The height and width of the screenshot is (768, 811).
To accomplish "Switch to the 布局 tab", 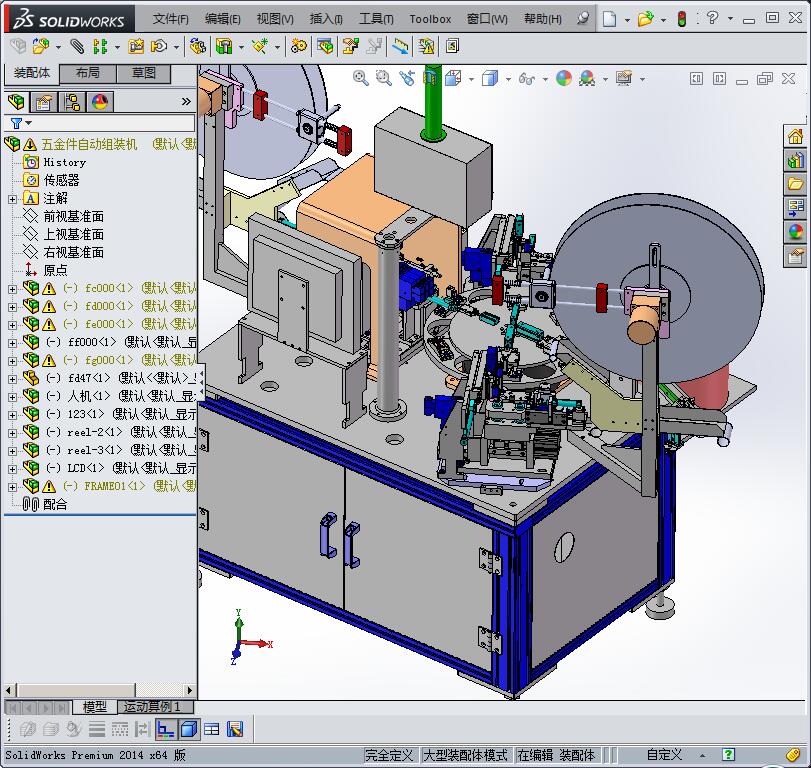I will (x=87, y=73).
